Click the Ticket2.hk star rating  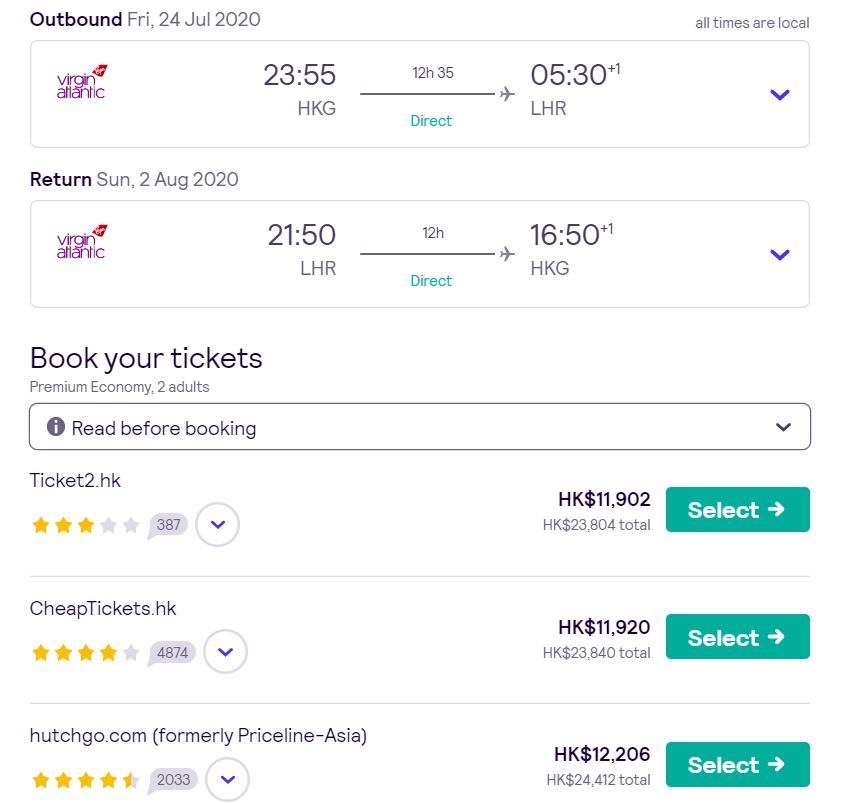point(86,525)
